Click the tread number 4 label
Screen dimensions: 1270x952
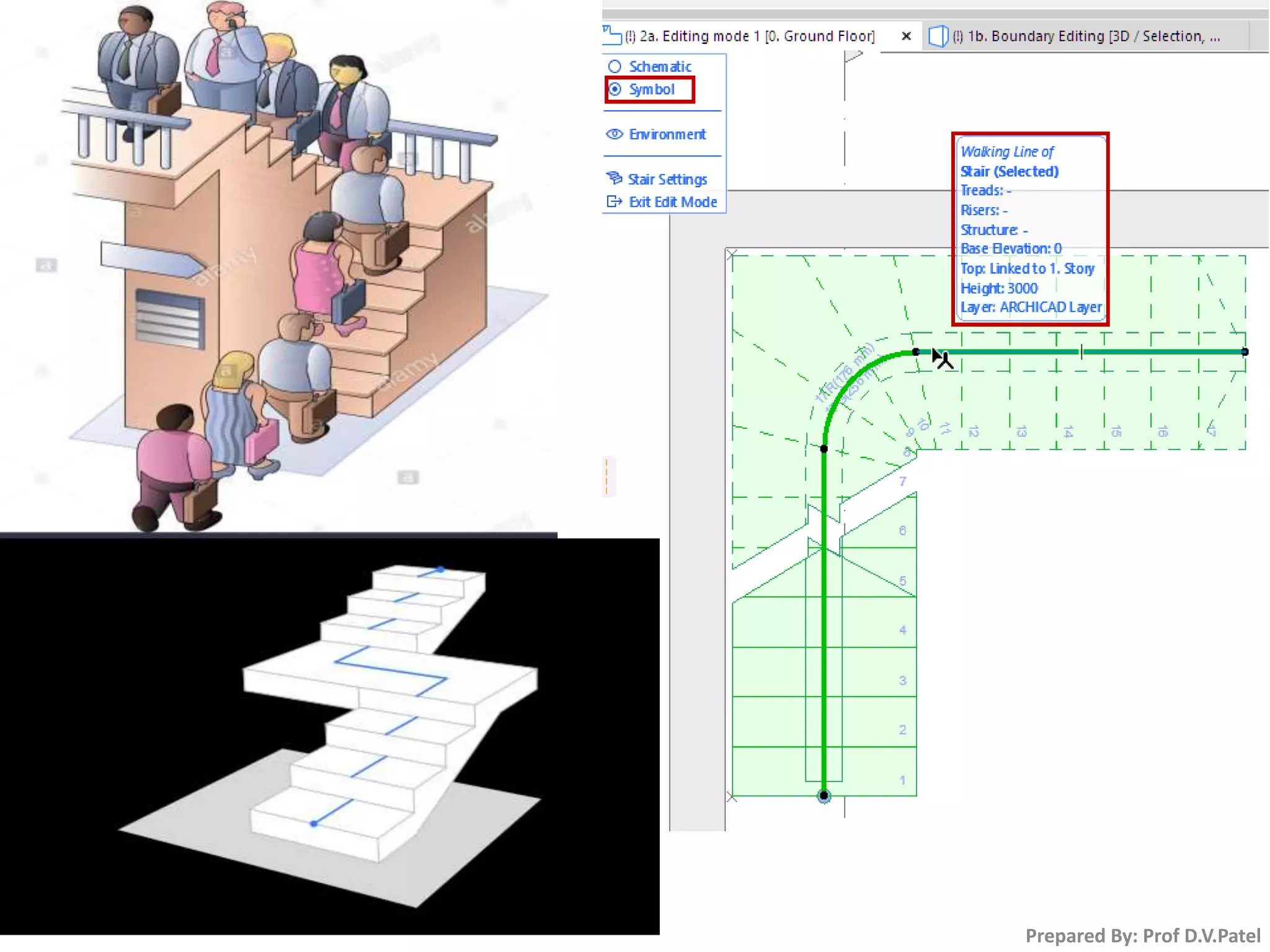point(902,630)
